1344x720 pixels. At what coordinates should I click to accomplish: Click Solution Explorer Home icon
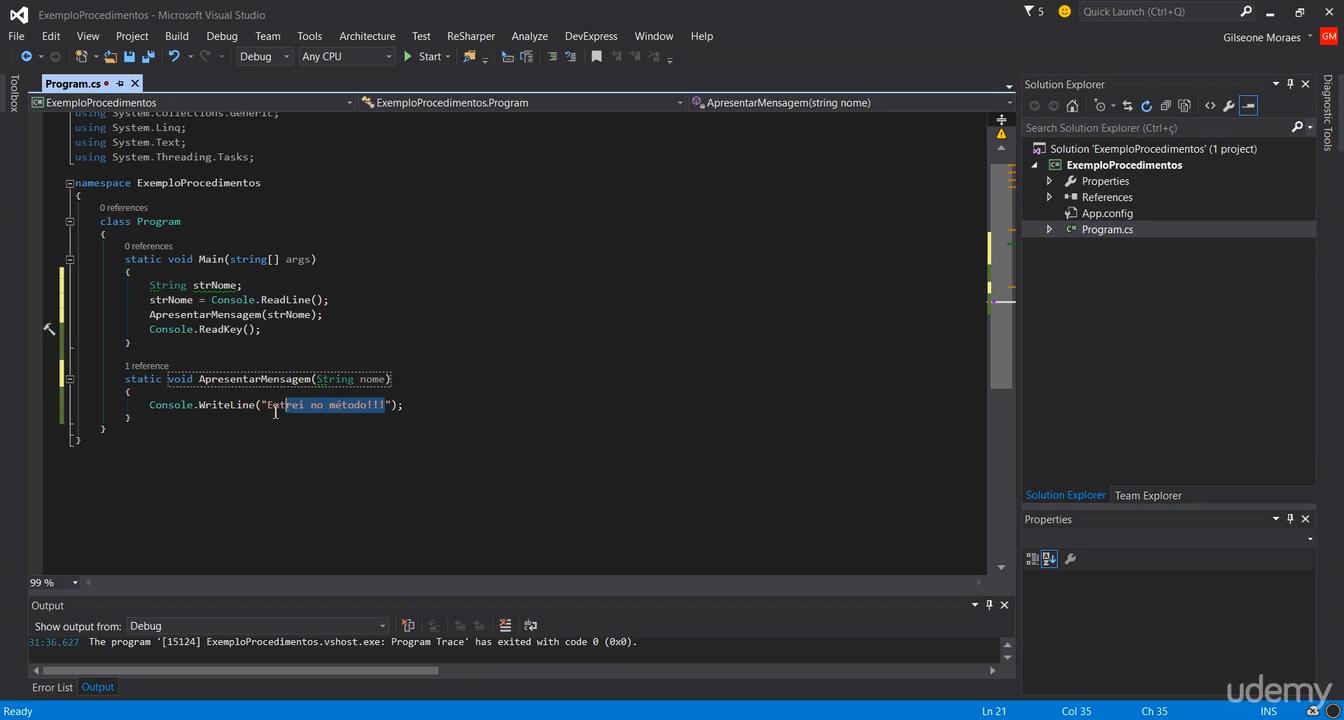(1072, 106)
